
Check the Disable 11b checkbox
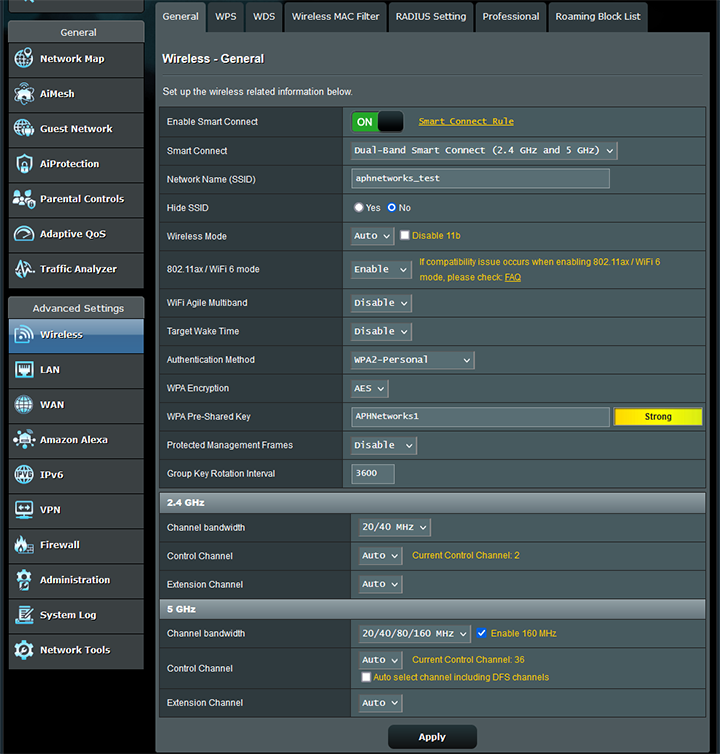(x=405, y=236)
